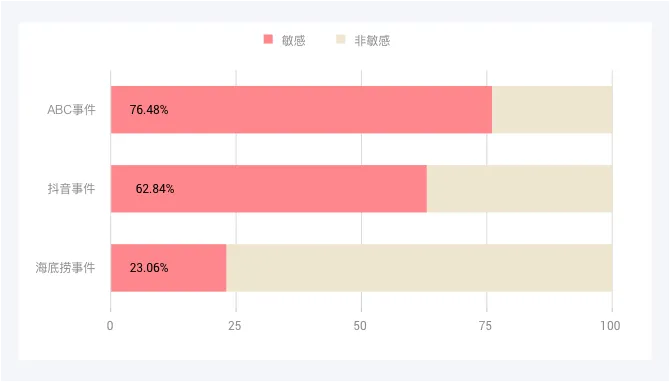Screen dimensions: 670x382
Task: Click the beige 非敏感 legend swatch
Action: click(341, 39)
